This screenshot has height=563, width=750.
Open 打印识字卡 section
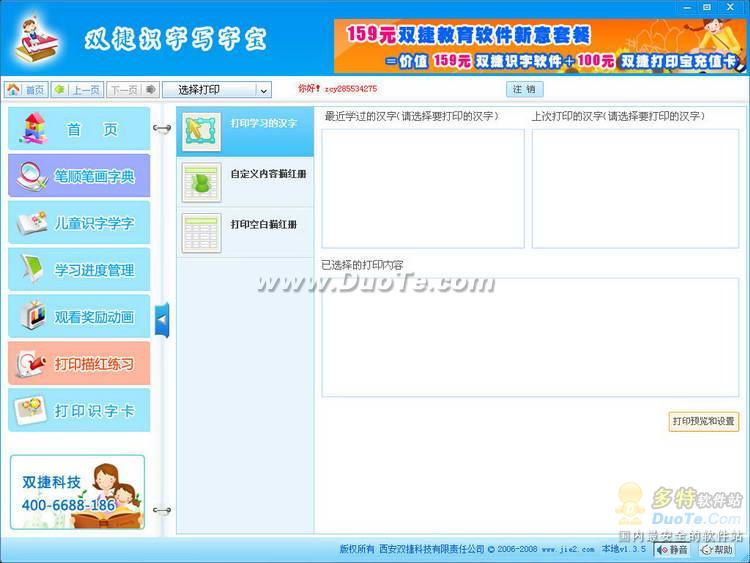coord(79,410)
